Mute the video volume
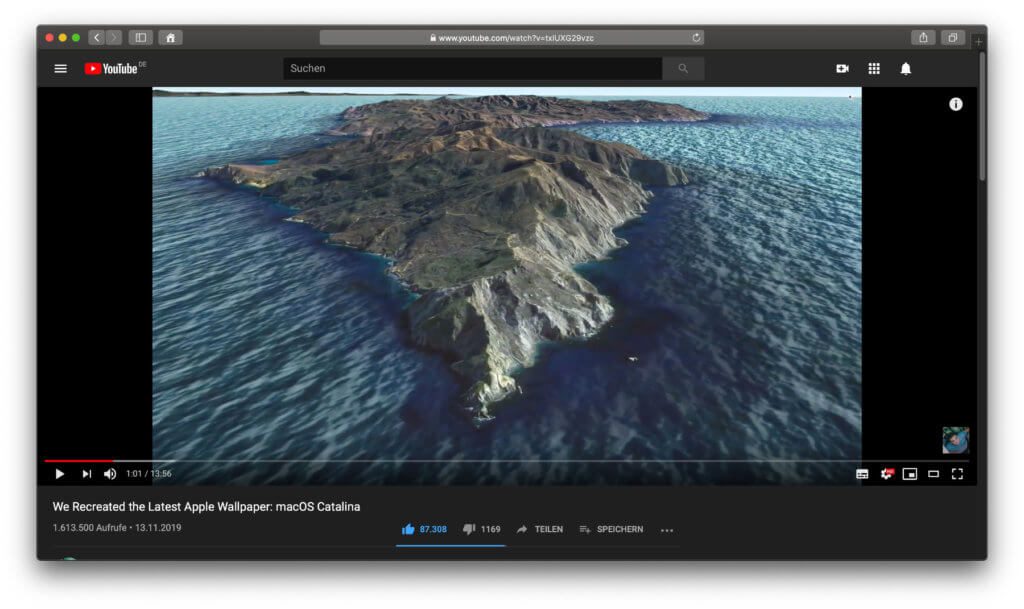This screenshot has width=1024, height=609. point(110,474)
